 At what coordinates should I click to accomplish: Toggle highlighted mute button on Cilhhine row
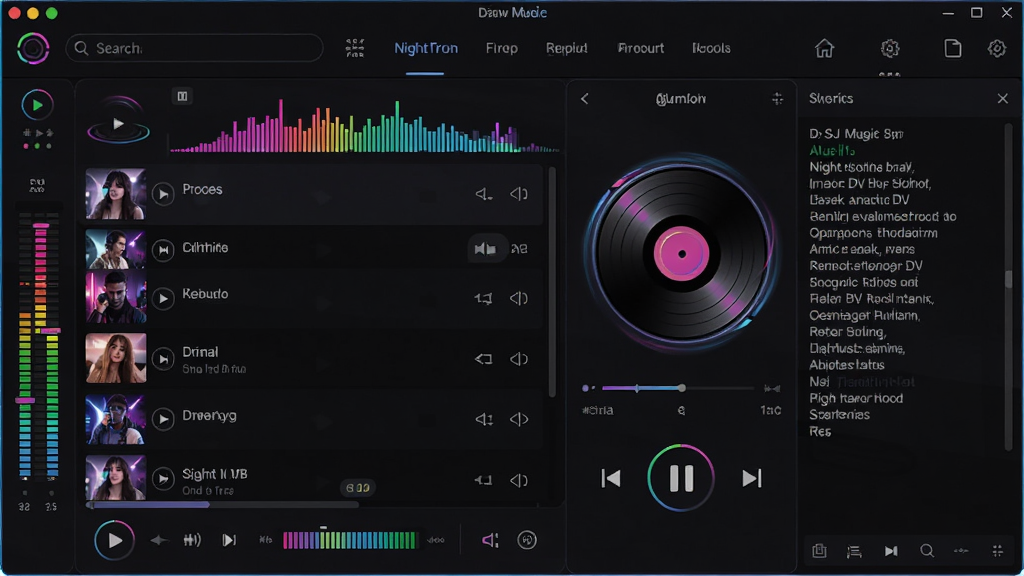[486, 249]
